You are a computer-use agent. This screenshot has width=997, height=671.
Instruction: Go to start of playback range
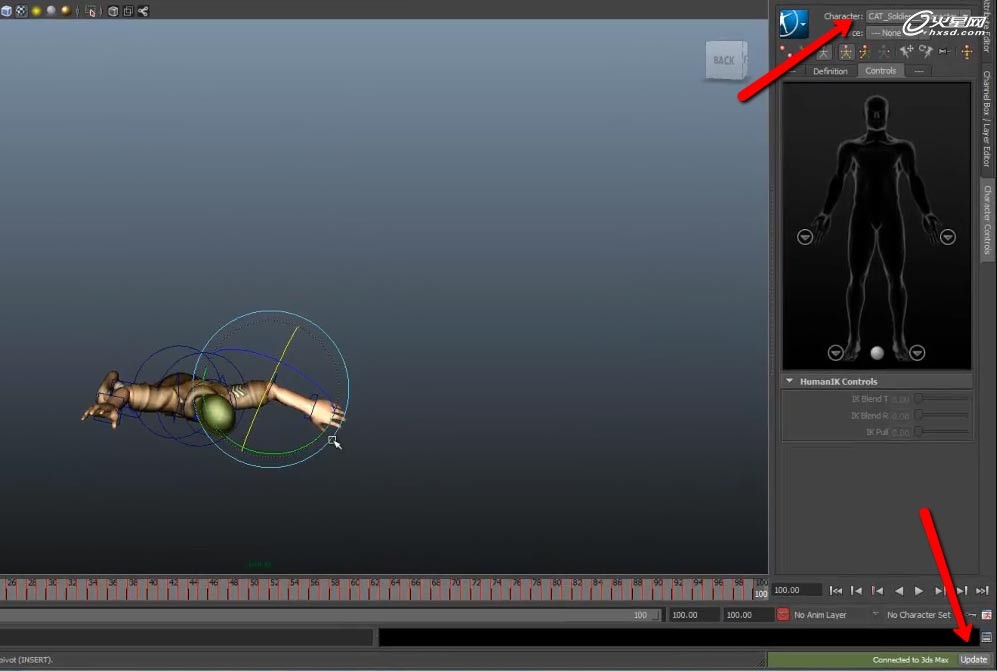(x=835, y=591)
